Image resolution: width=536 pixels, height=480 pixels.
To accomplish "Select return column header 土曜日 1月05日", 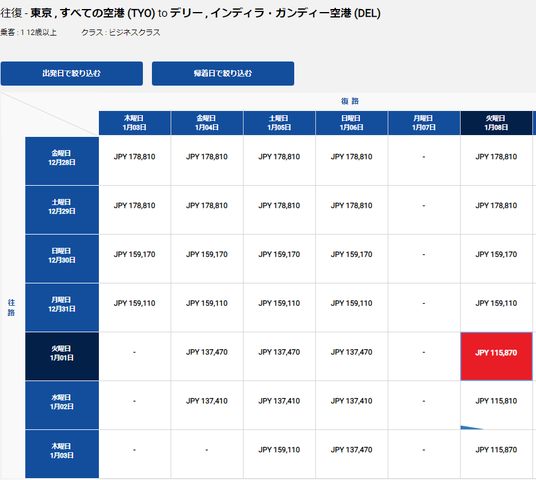I will 279,123.
